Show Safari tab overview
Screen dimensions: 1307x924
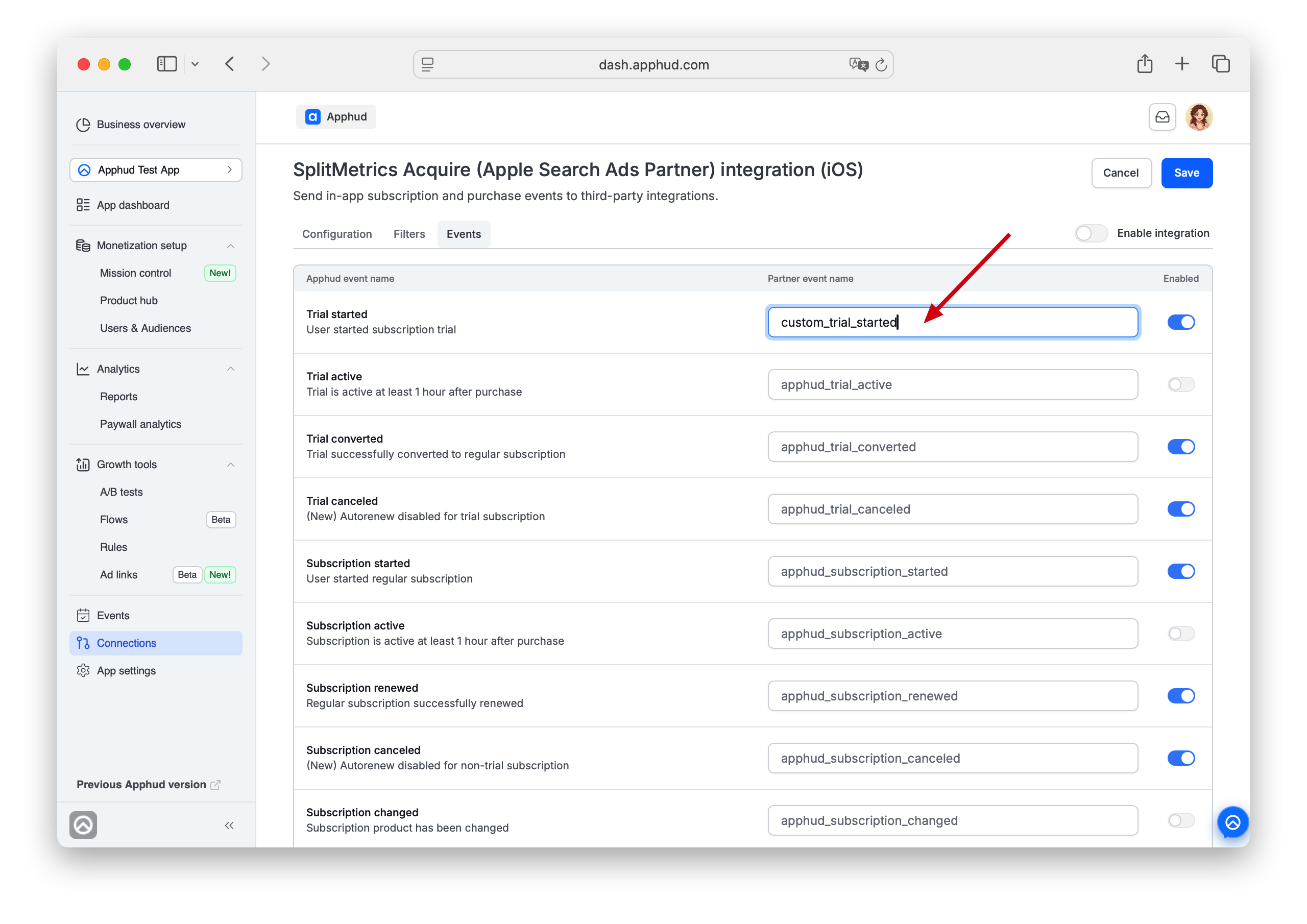pos(1221,64)
